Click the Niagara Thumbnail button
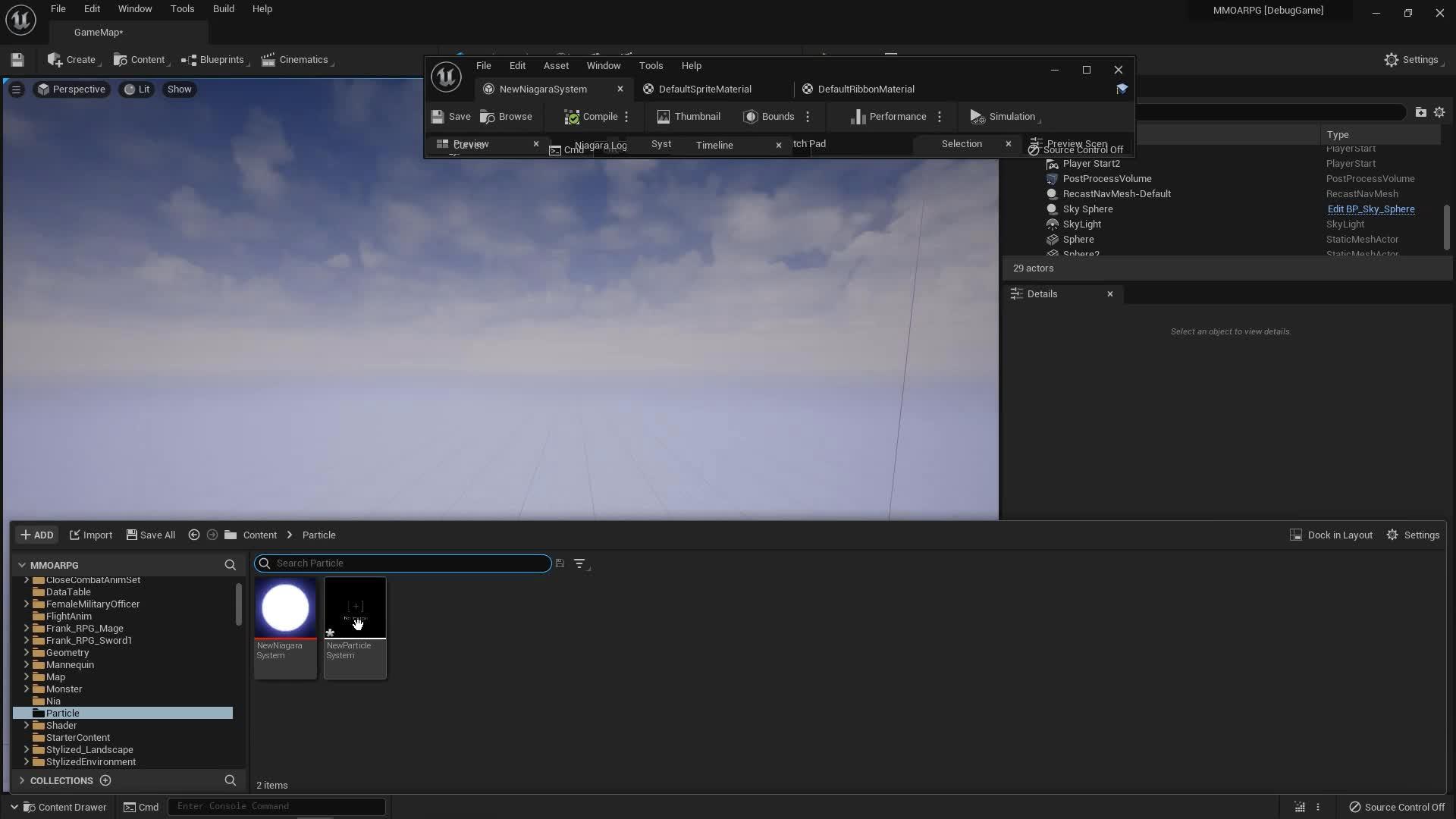Screen dimensions: 1456x819 coord(689,117)
